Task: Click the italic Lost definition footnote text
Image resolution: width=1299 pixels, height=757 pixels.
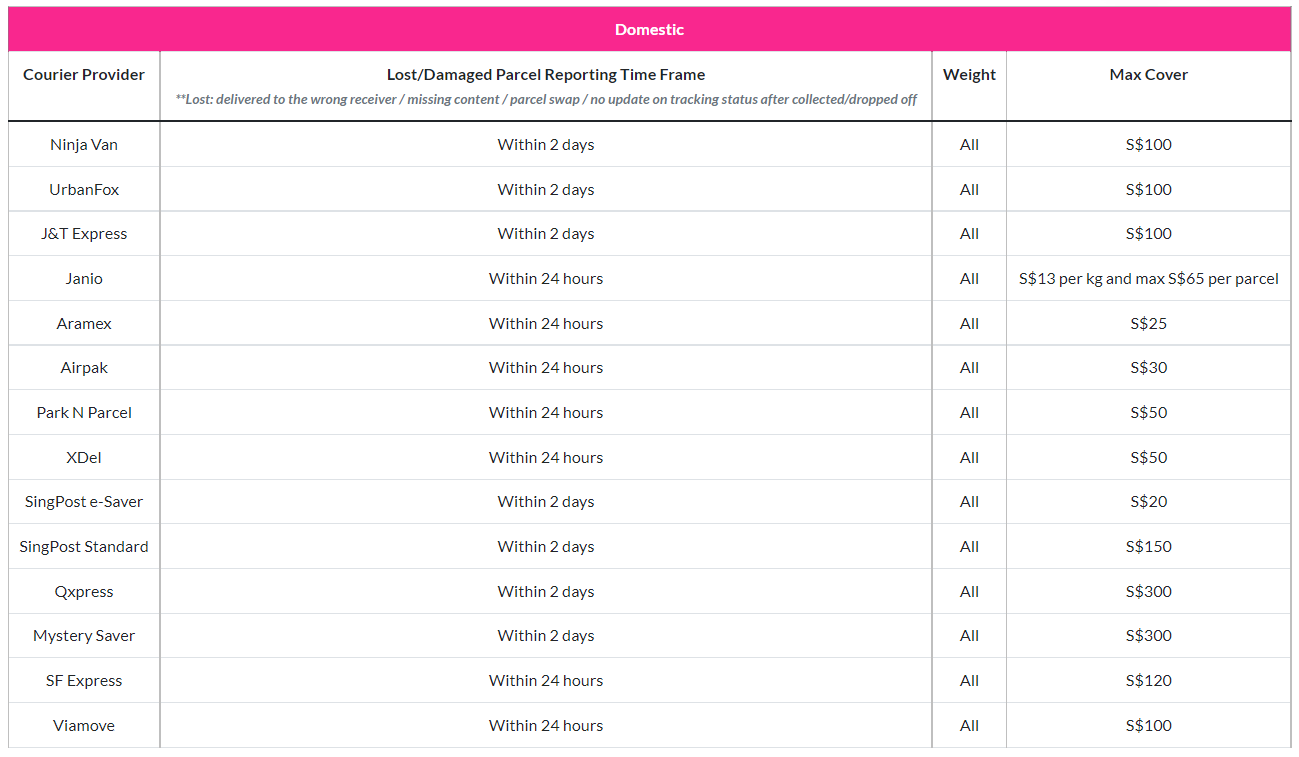Action: 546,100
